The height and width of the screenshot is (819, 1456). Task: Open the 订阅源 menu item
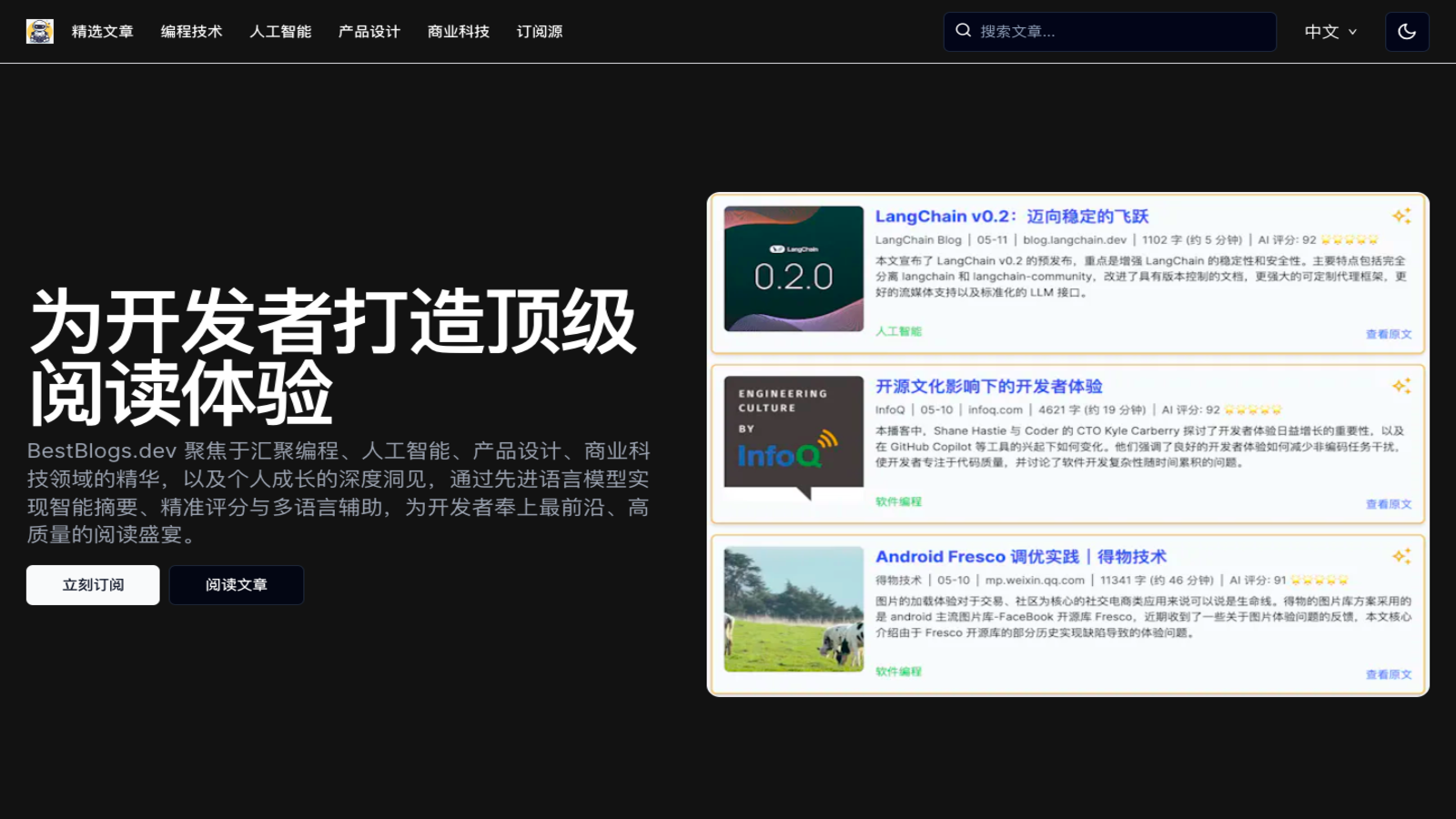point(540,32)
